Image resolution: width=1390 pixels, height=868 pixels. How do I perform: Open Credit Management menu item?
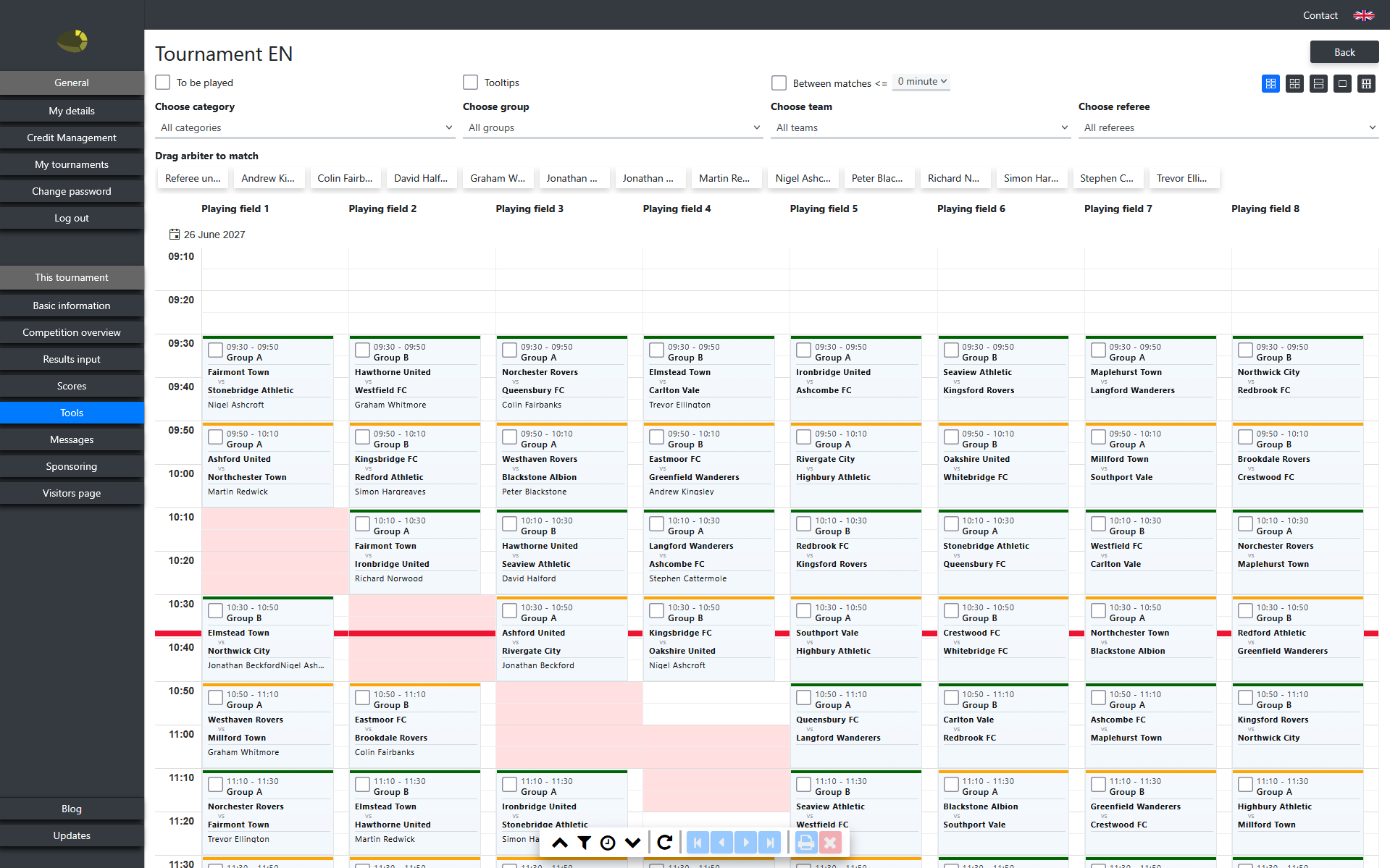click(72, 138)
